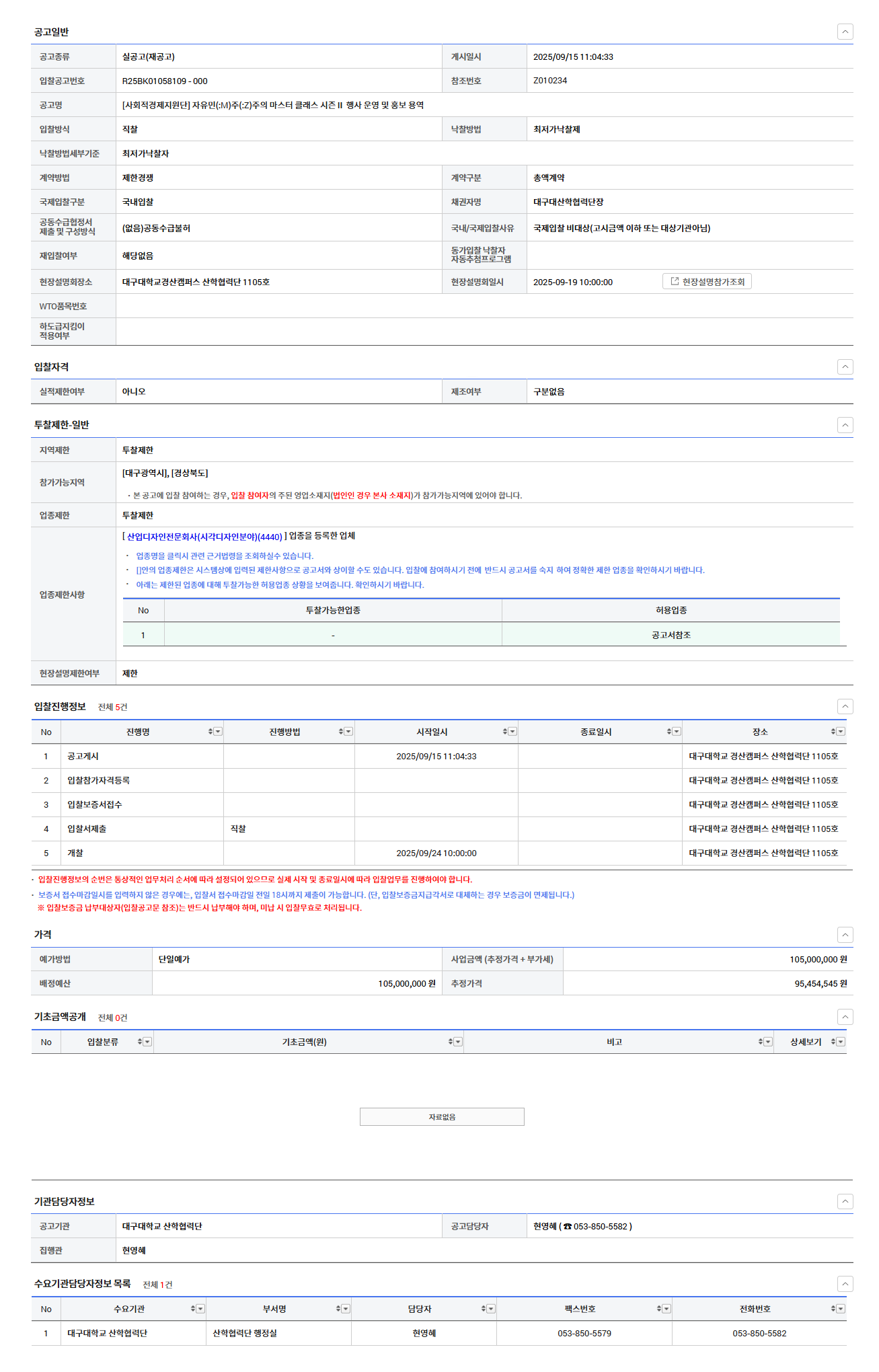Click the 자료없음 empty-data box

tap(442, 1116)
